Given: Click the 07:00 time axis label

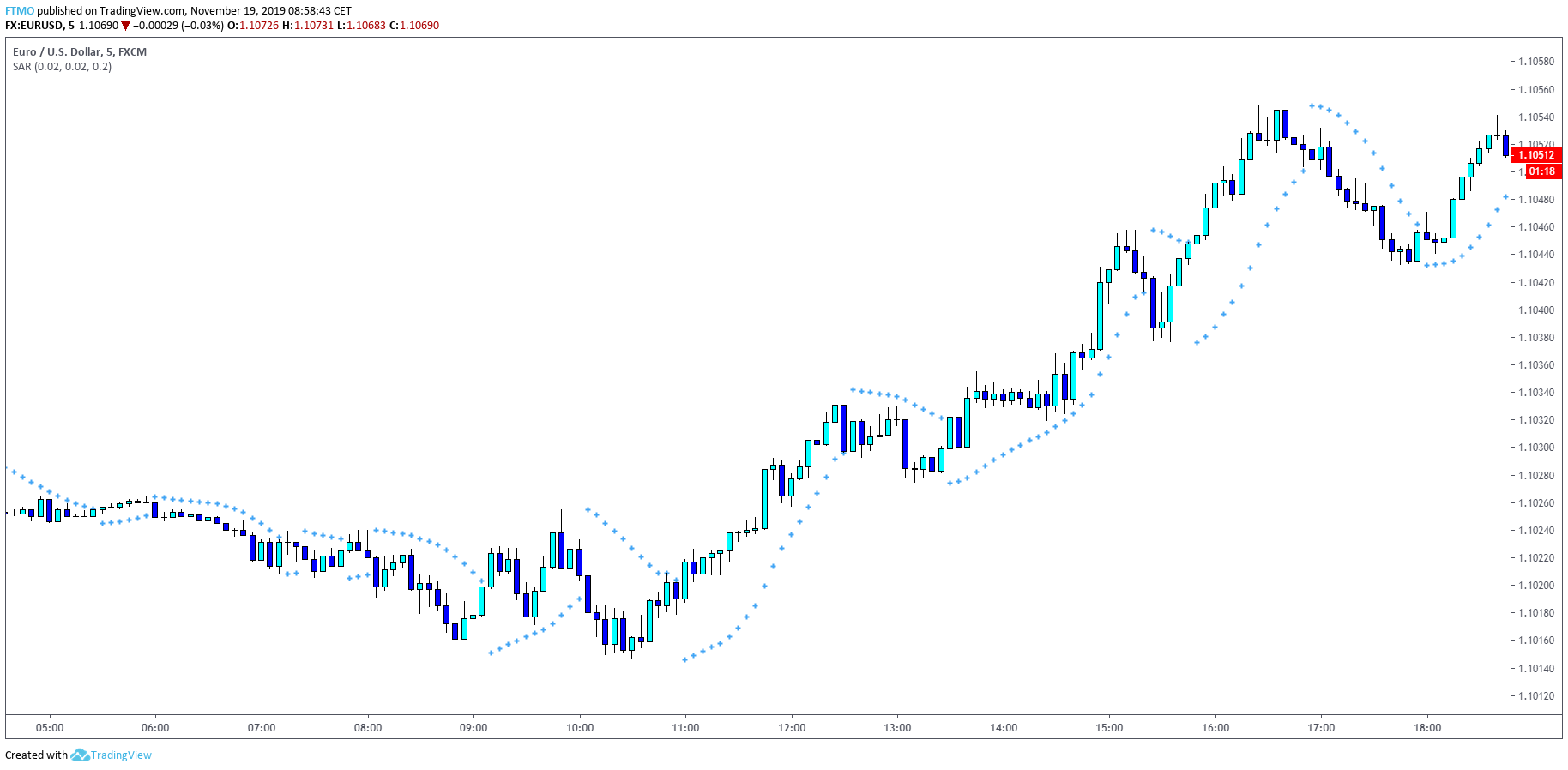Looking at the screenshot, I should tap(262, 727).
